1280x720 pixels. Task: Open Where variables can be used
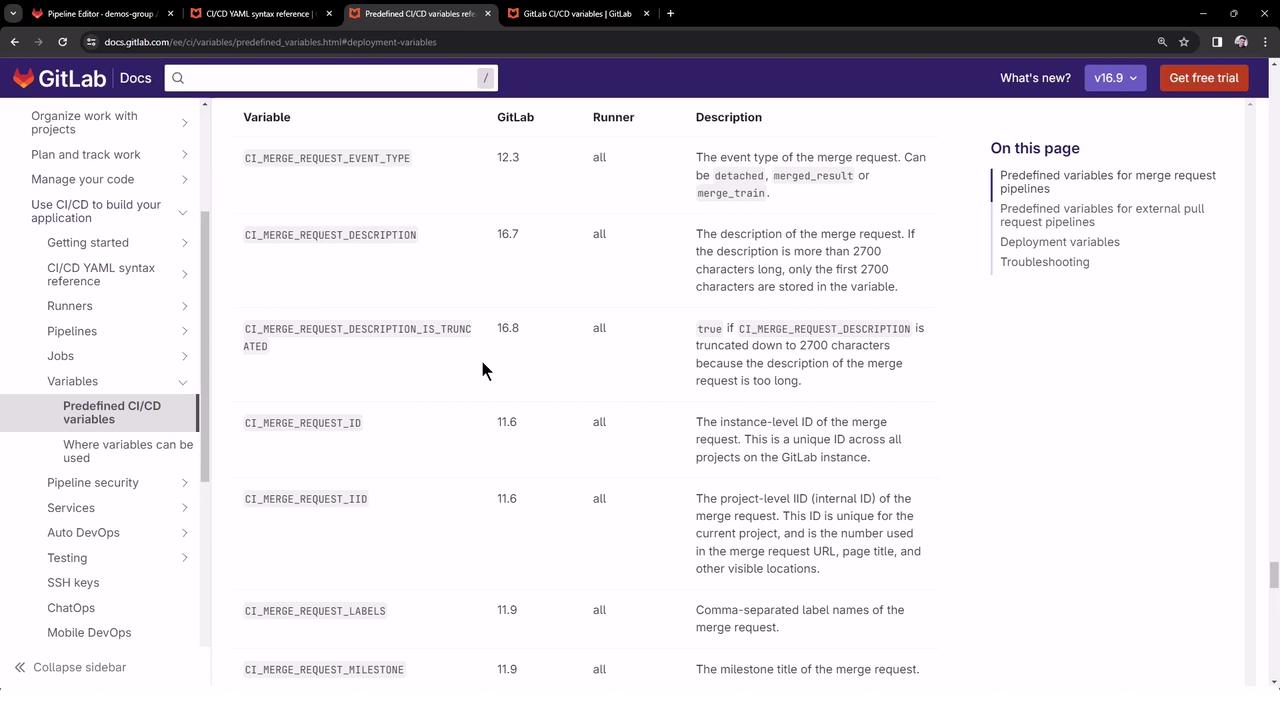click(127, 451)
